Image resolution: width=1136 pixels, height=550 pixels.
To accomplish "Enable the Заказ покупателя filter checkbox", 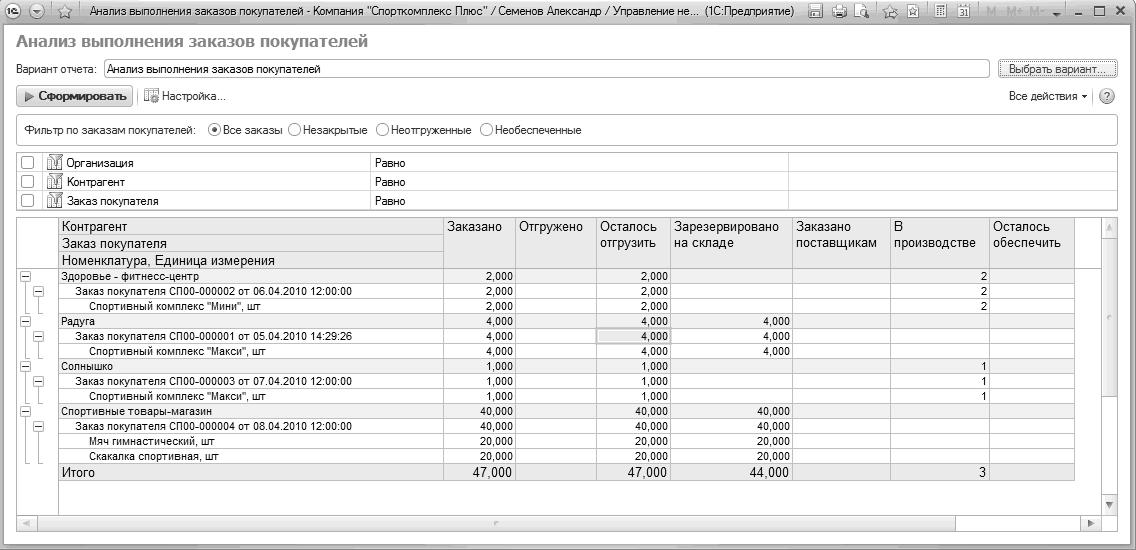I will (28, 201).
